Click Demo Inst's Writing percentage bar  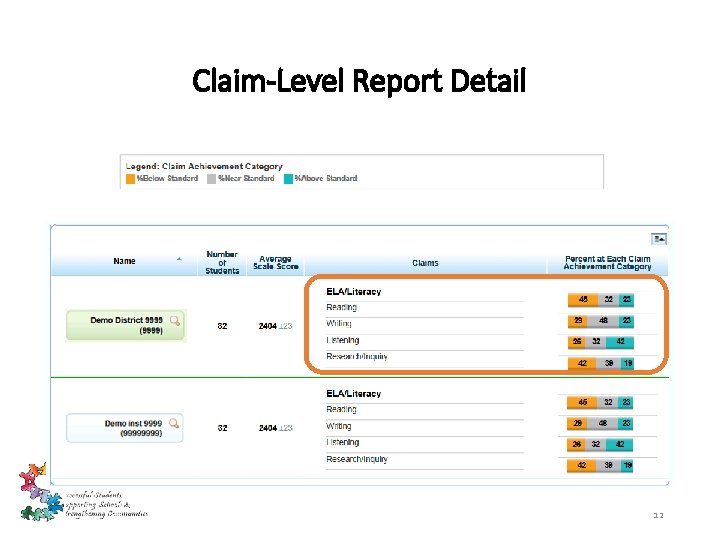(x=600, y=423)
